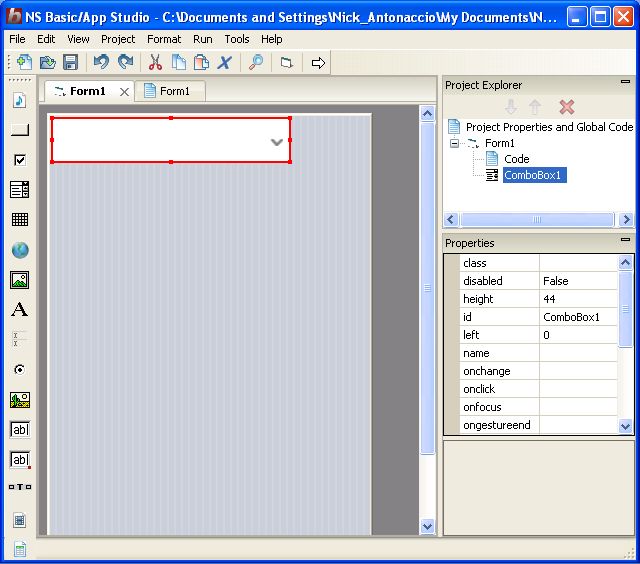This screenshot has height=564, width=640.
Task: Click the Properties list scroll up arrow
Action: [625, 262]
